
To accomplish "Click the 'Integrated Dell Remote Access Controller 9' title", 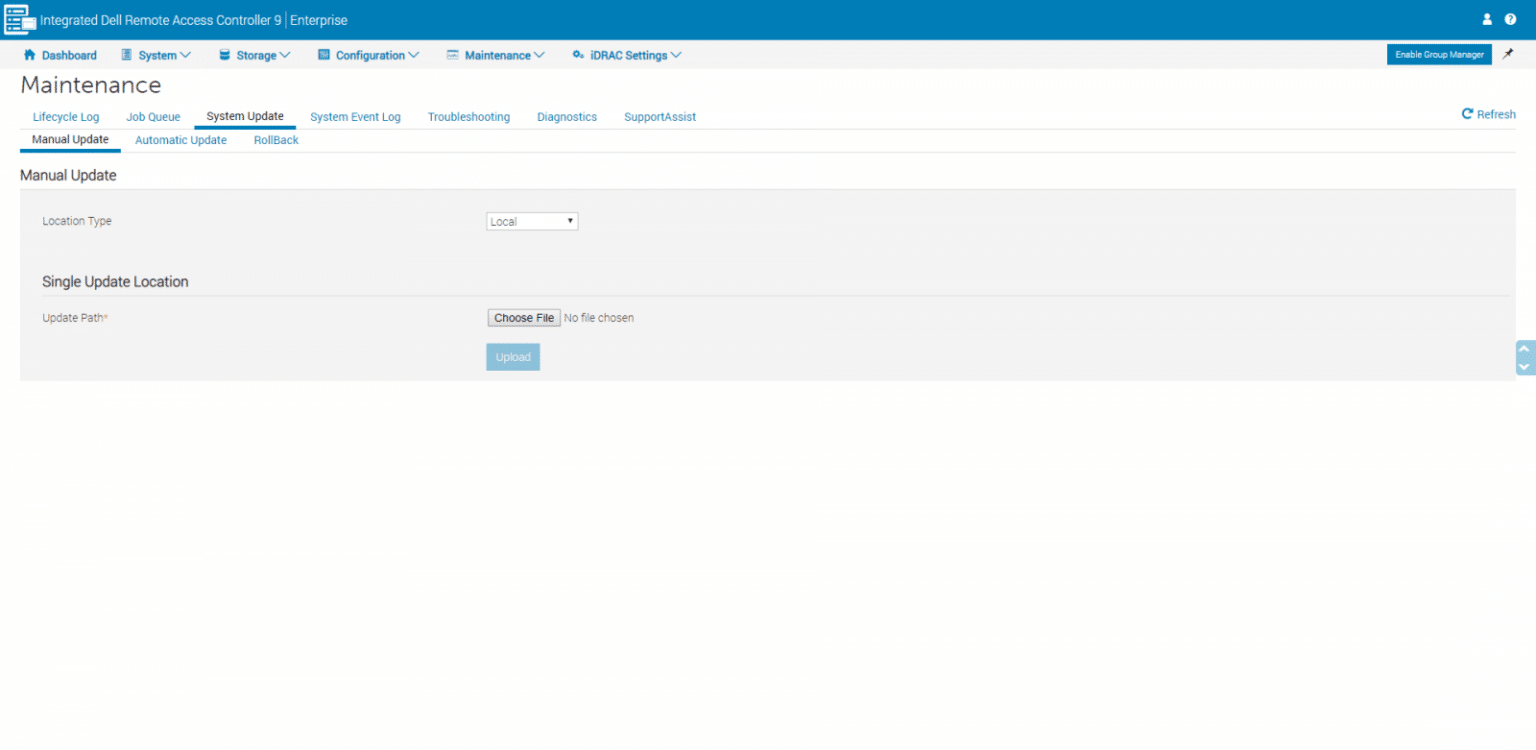I will (x=161, y=20).
